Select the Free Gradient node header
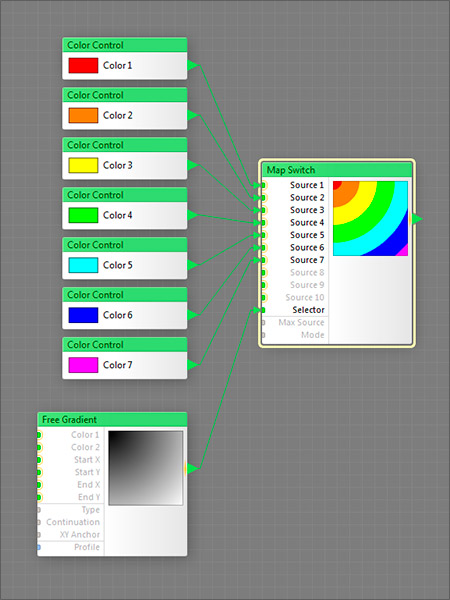 (112, 420)
